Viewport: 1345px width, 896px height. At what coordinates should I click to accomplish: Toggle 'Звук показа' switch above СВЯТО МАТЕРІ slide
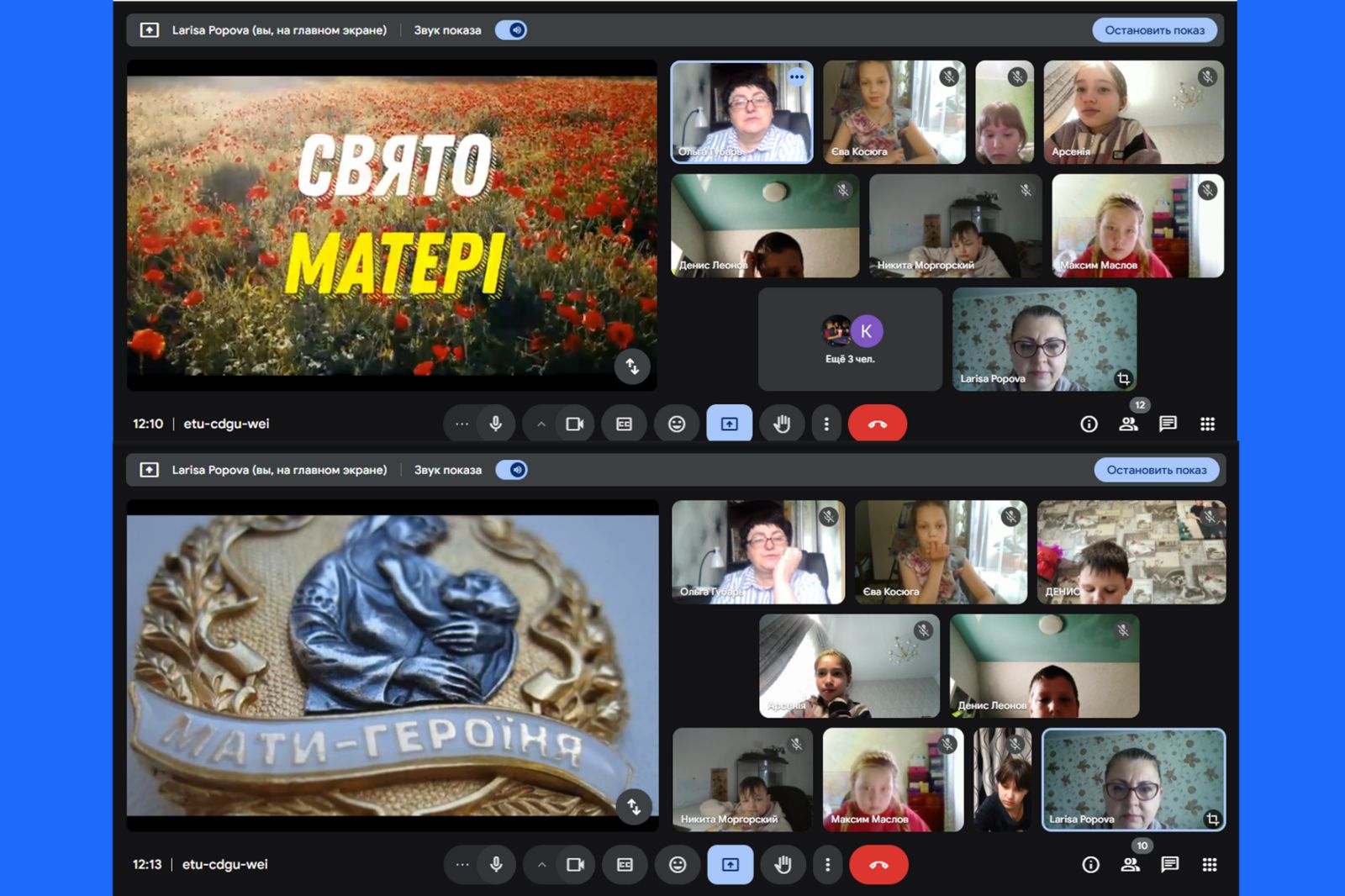511,30
